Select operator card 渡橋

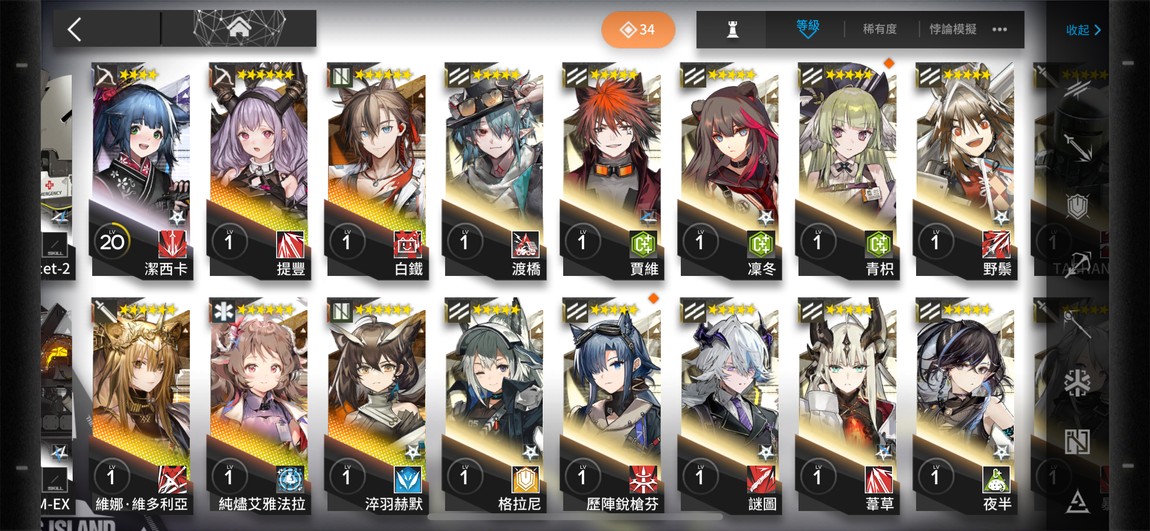coord(494,171)
